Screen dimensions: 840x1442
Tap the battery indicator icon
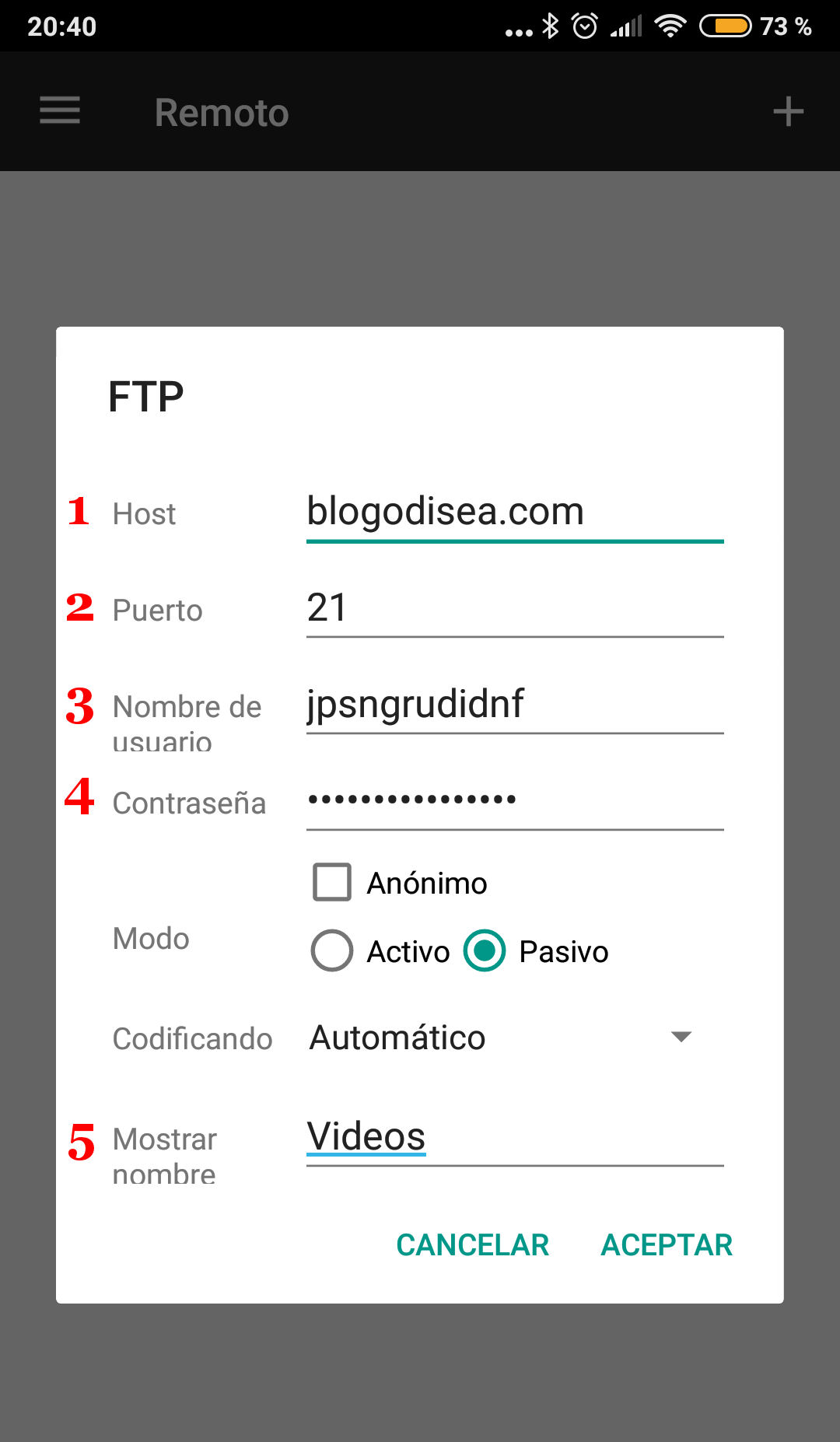[x=725, y=26]
